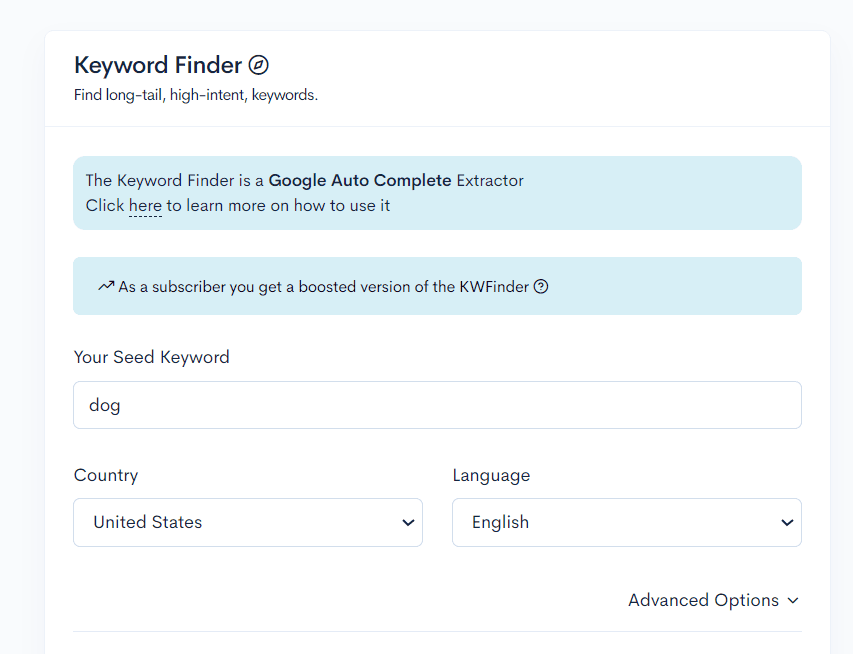Click the Advanced Options chevron

click(x=793, y=600)
